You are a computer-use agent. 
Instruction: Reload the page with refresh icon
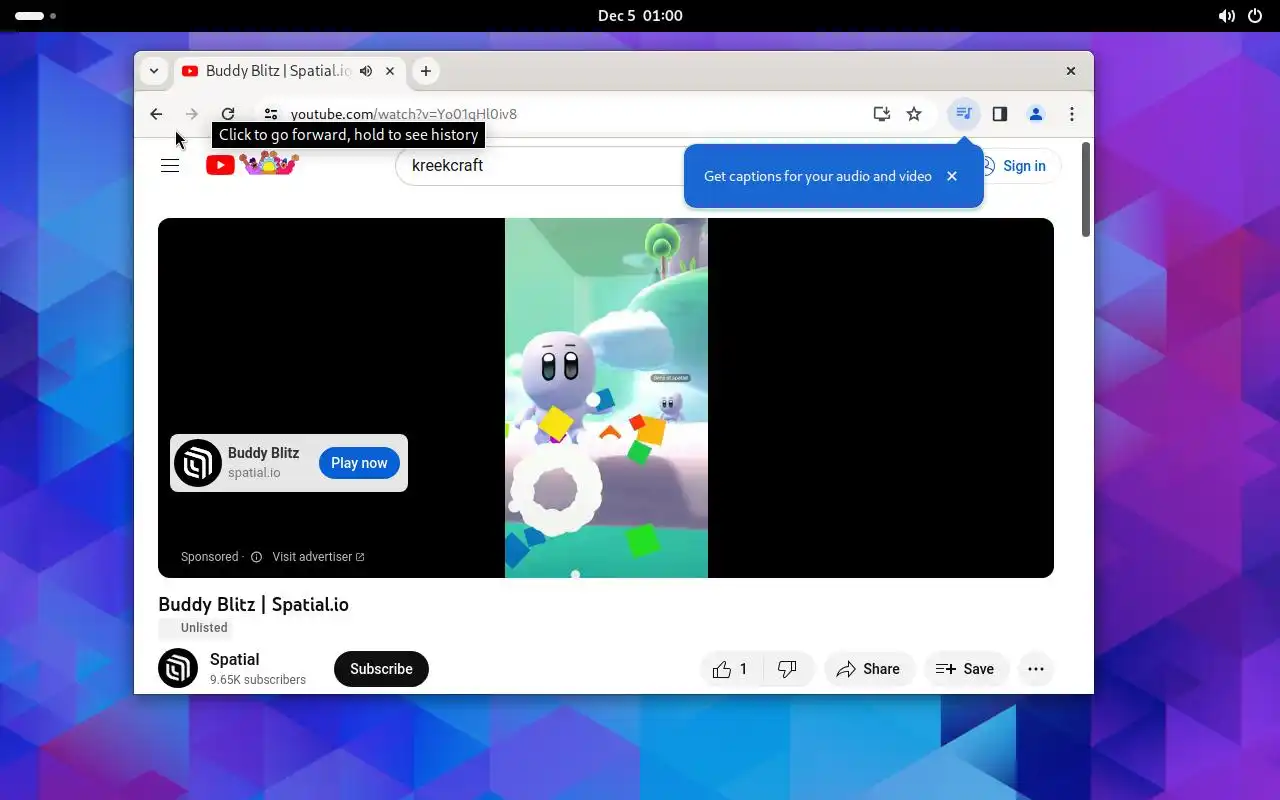click(x=228, y=114)
